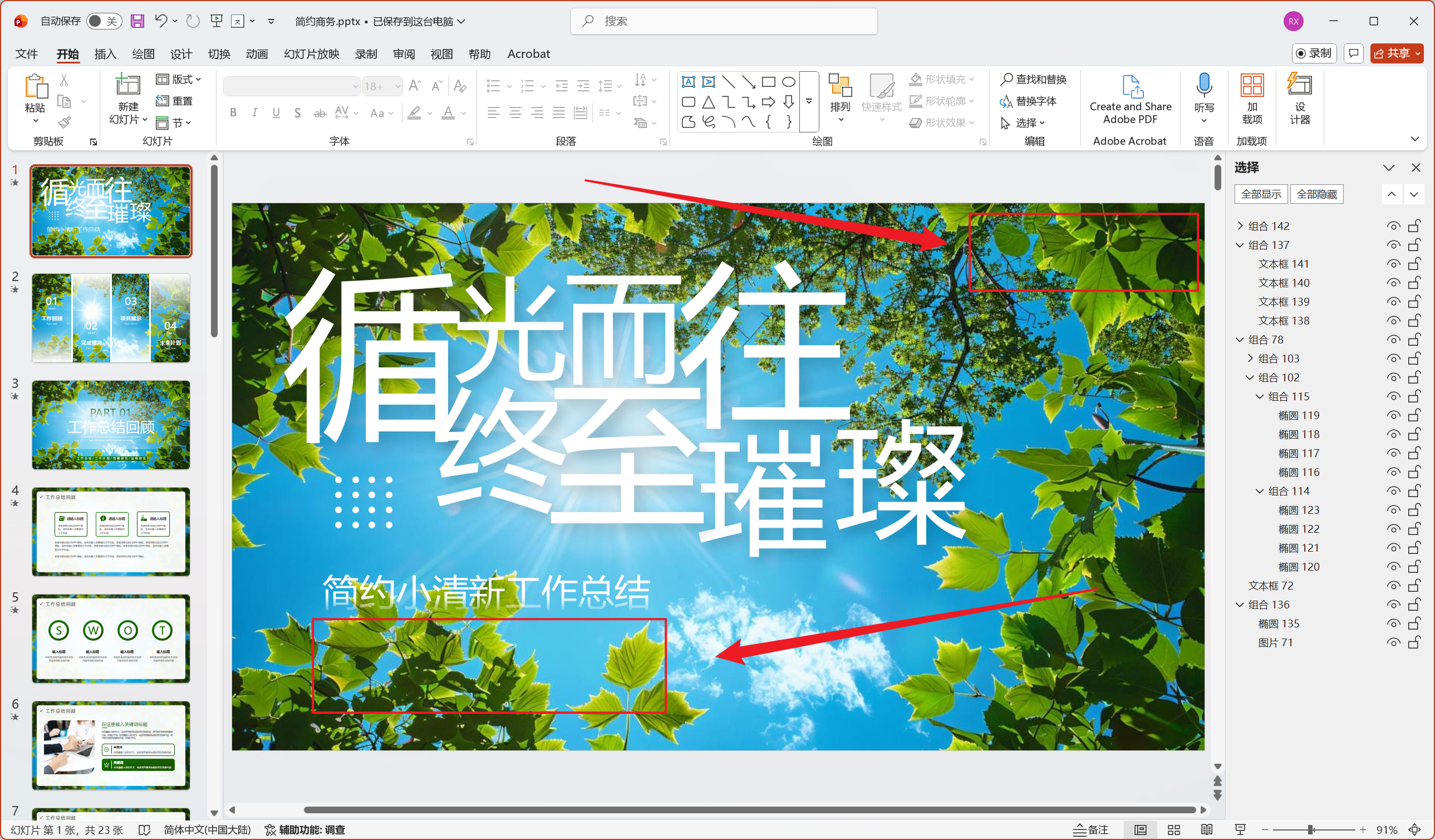The height and width of the screenshot is (840, 1435).
Task: Click the 共享 share button
Action: (1396, 53)
